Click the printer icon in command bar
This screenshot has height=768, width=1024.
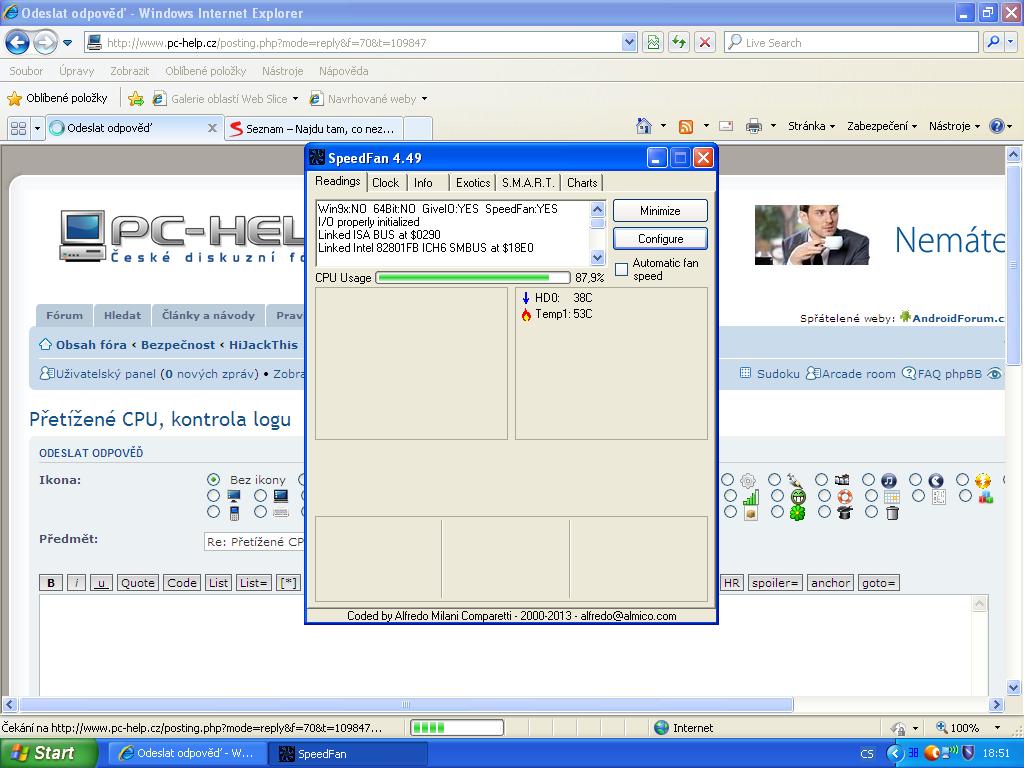[754, 126]
